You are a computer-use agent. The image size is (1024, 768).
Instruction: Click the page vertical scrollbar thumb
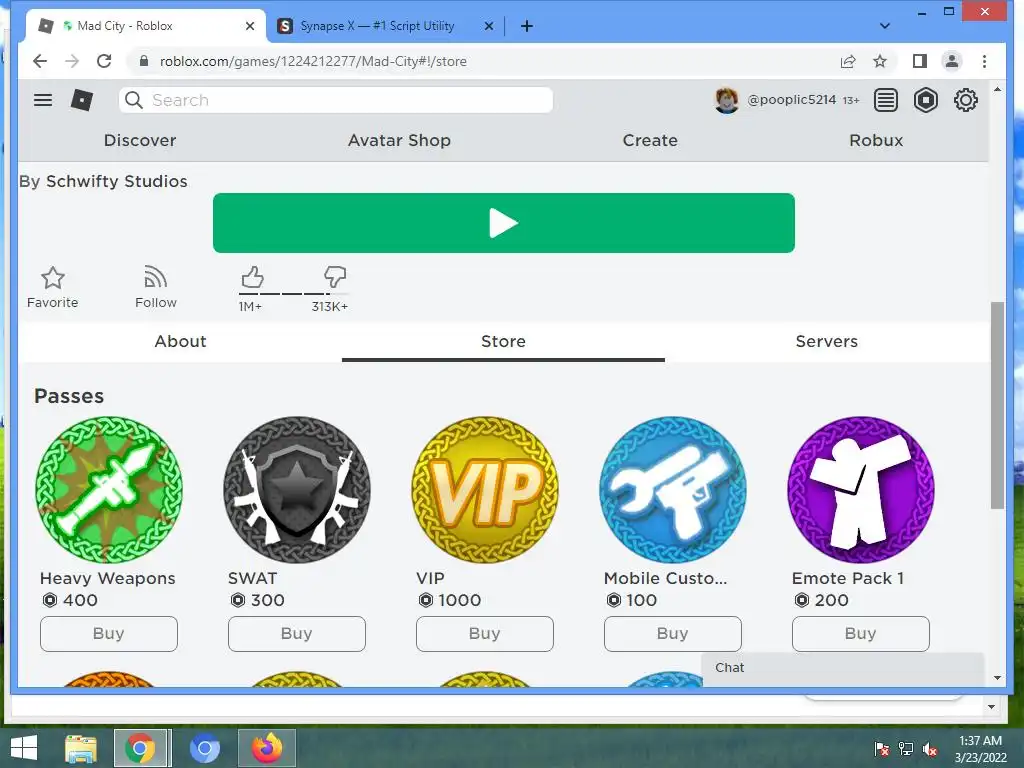pos(997,405)
